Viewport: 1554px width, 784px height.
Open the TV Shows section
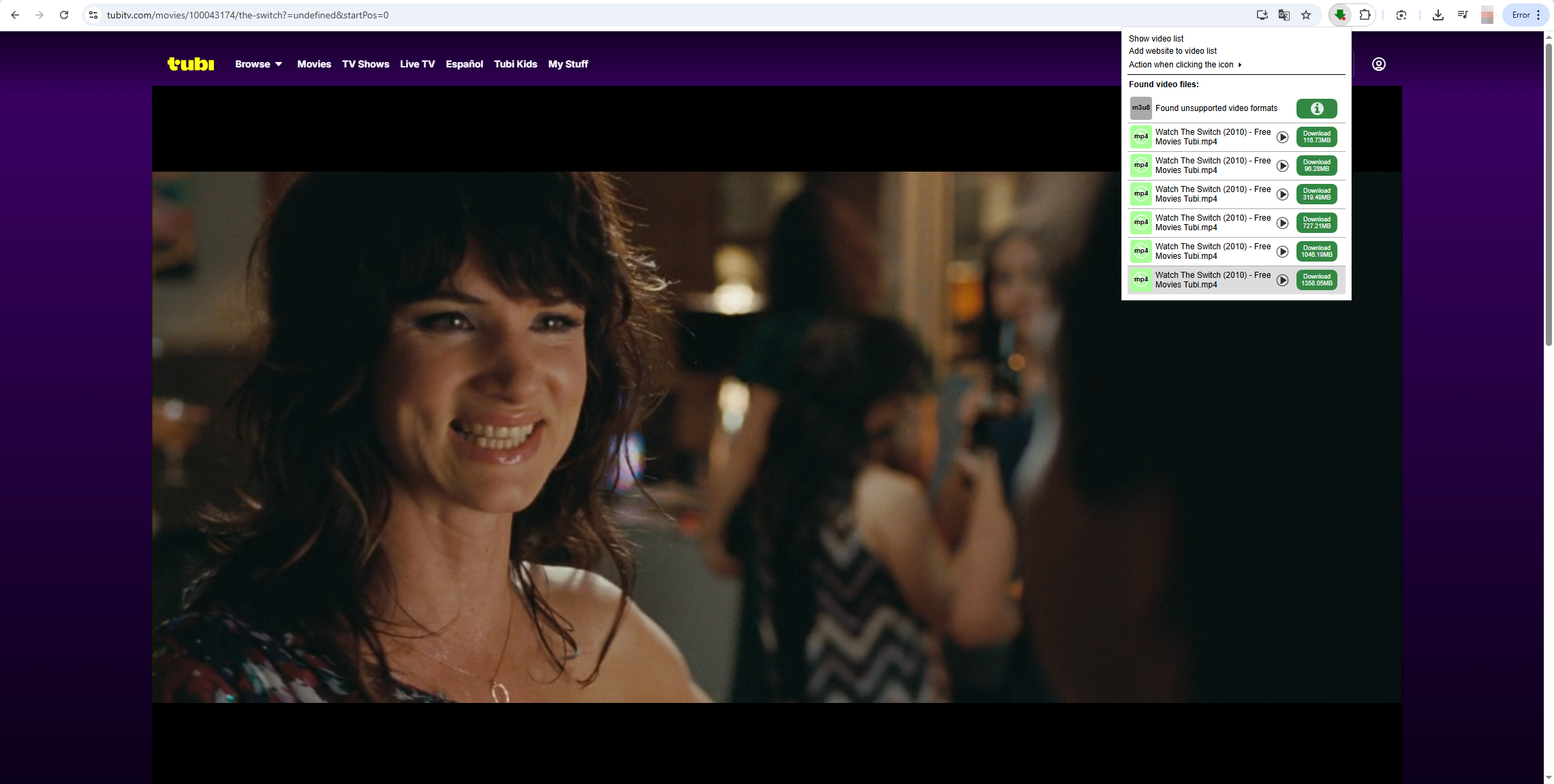366,64
